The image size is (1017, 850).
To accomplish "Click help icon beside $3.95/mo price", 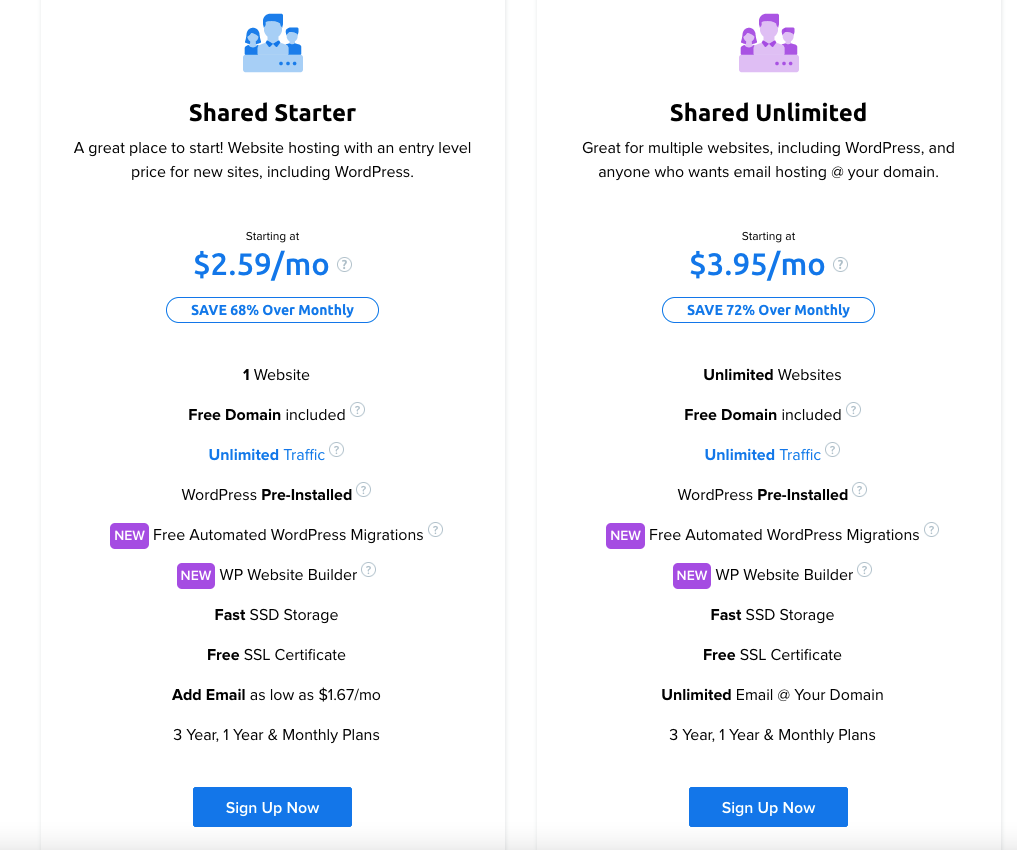I will 841,265.
